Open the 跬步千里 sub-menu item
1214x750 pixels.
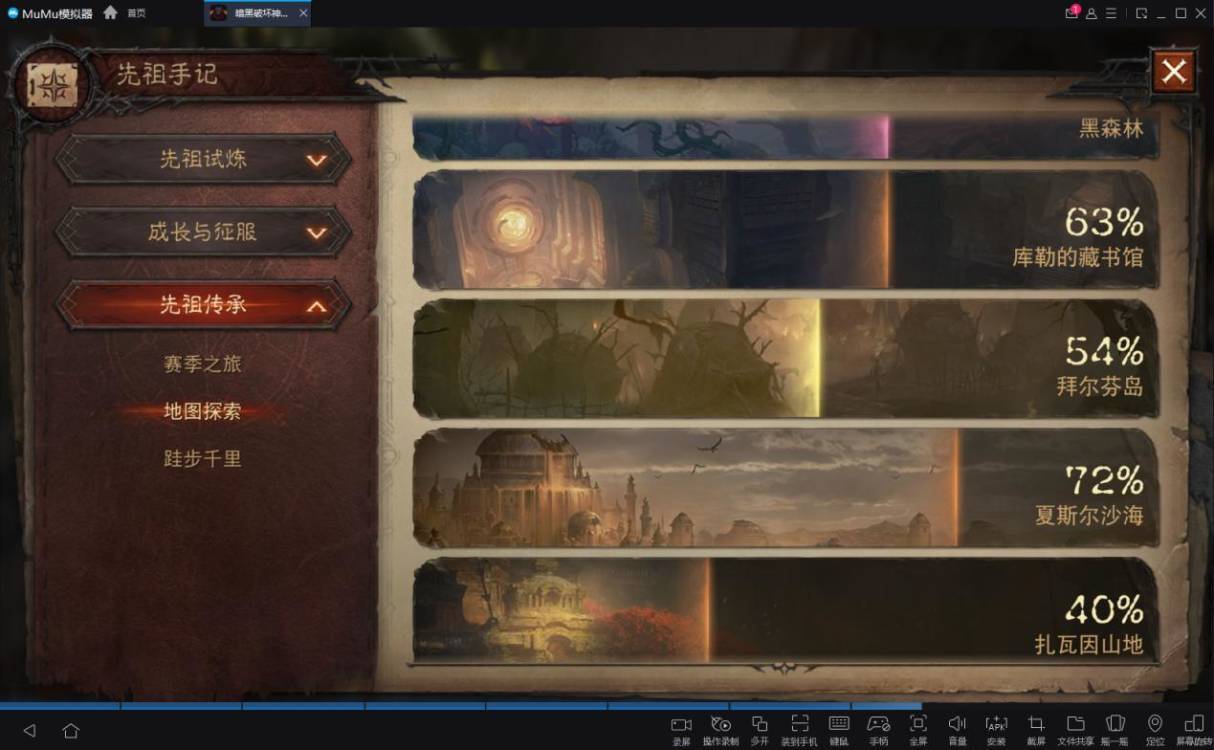pyautogui.click(x=203, y=459)
